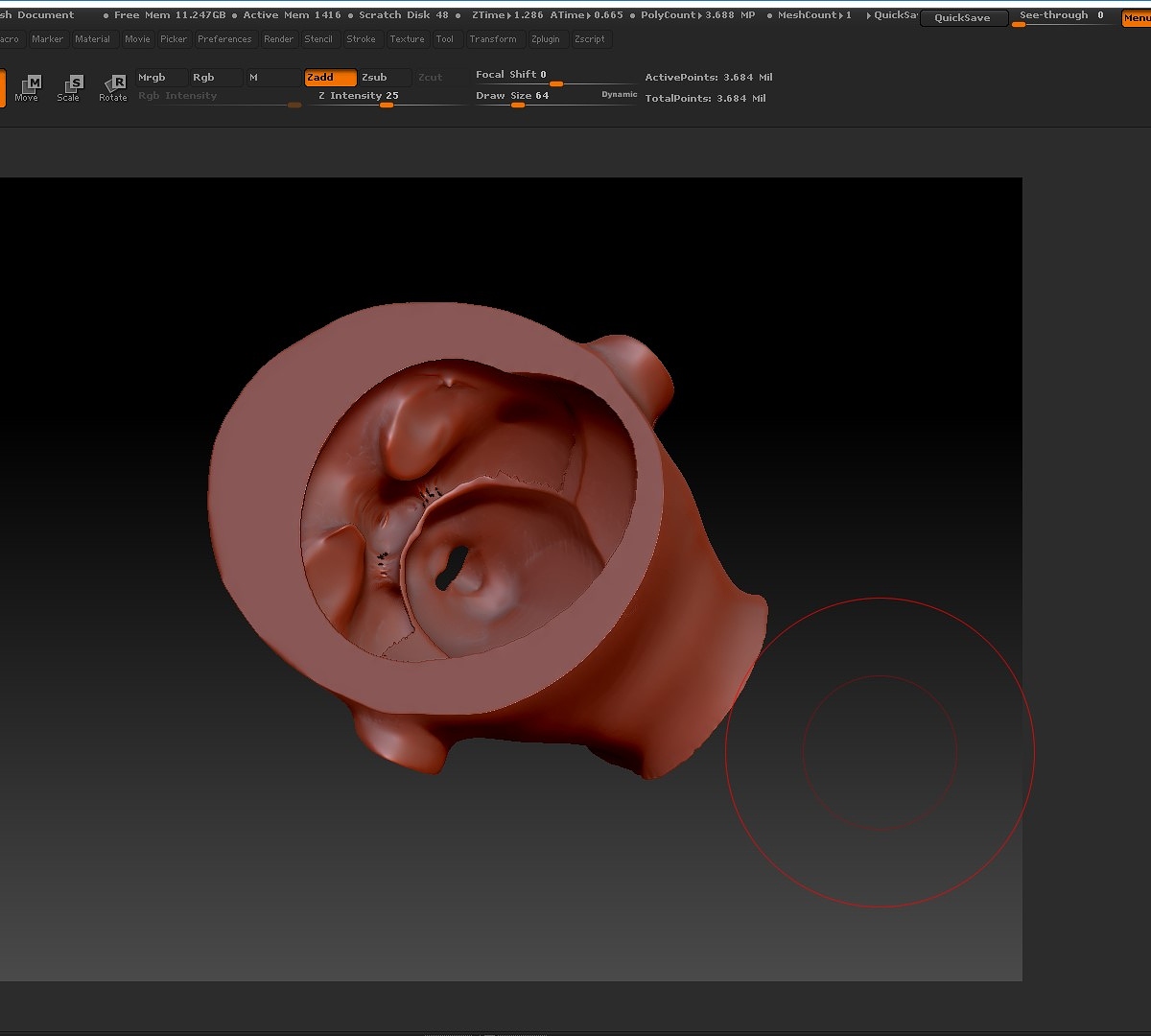Viewport: 1151px width, 1036px height.
Task: Open the Marker menu
Action: 47,39
